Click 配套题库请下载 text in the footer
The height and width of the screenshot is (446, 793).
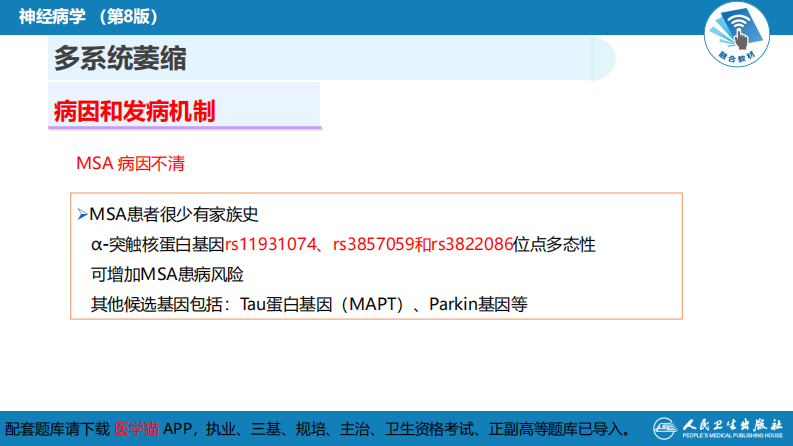click(x=57, y=429)
